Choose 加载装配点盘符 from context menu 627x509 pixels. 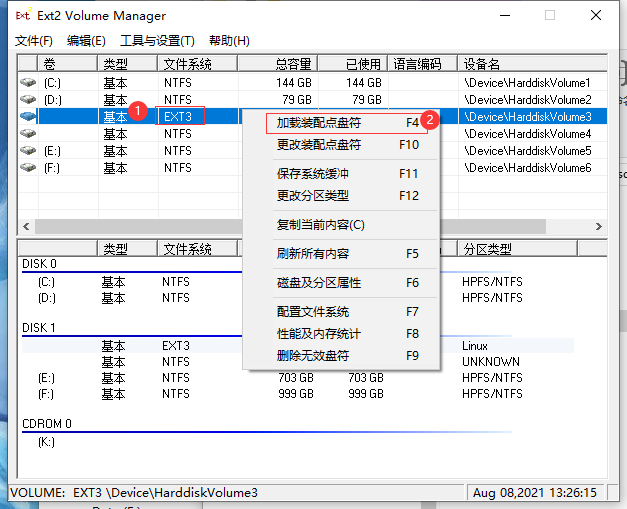(x=319, y=122)
